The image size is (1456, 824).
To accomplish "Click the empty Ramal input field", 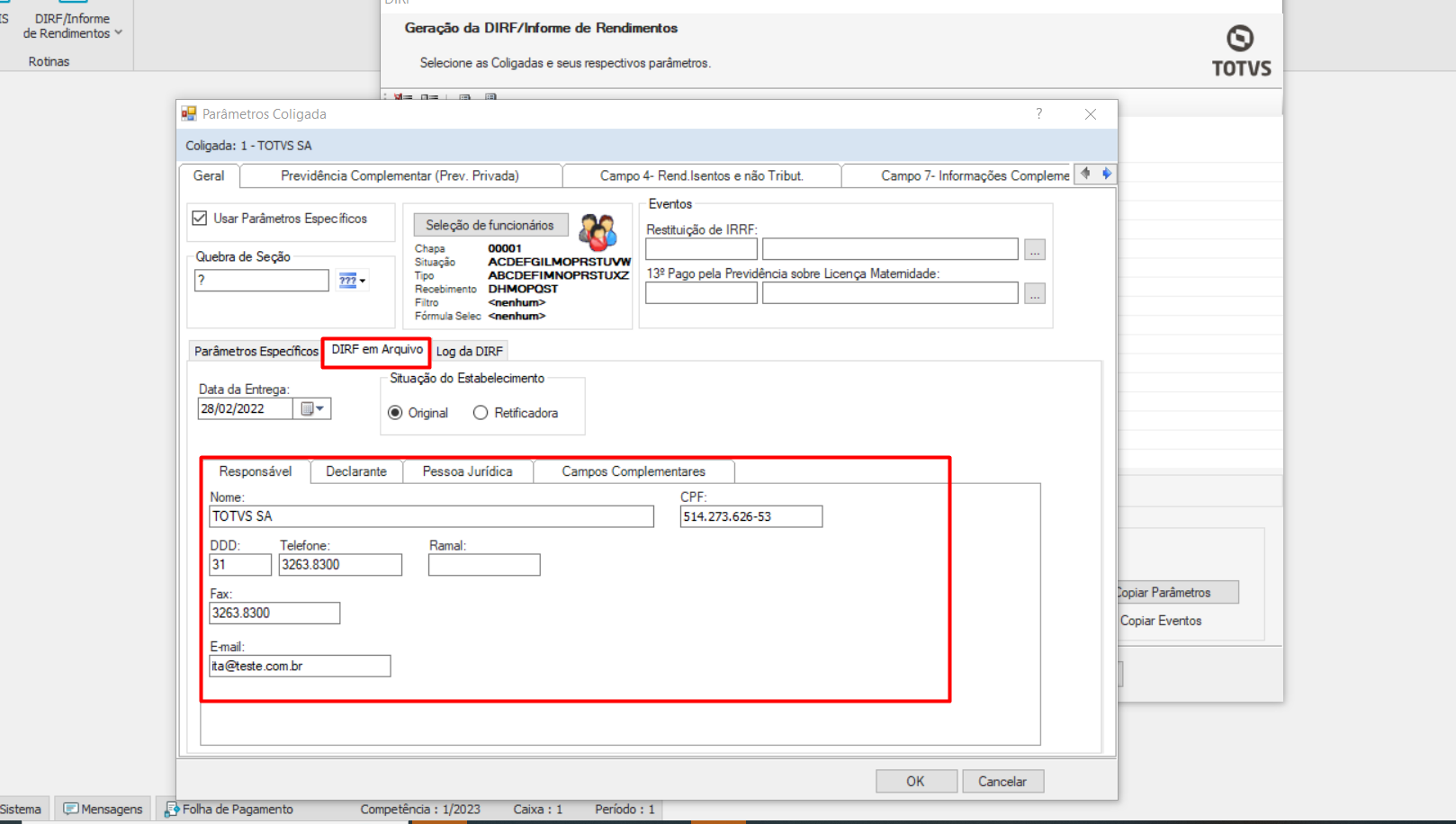I will pos(484,565).
